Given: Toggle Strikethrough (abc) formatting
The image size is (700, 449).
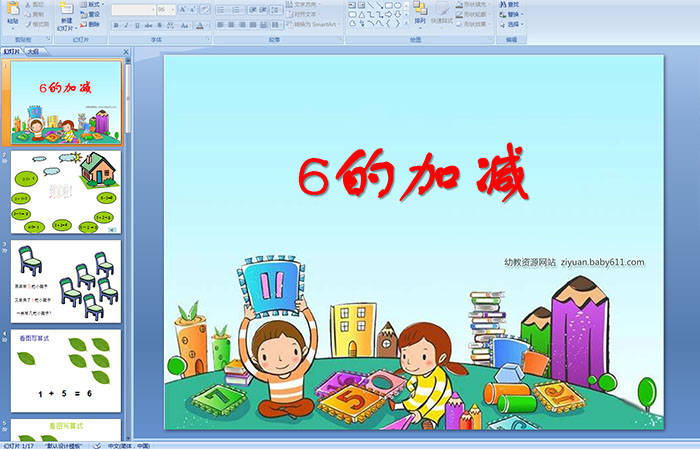Looking at the screenshot, I should 149,25.
